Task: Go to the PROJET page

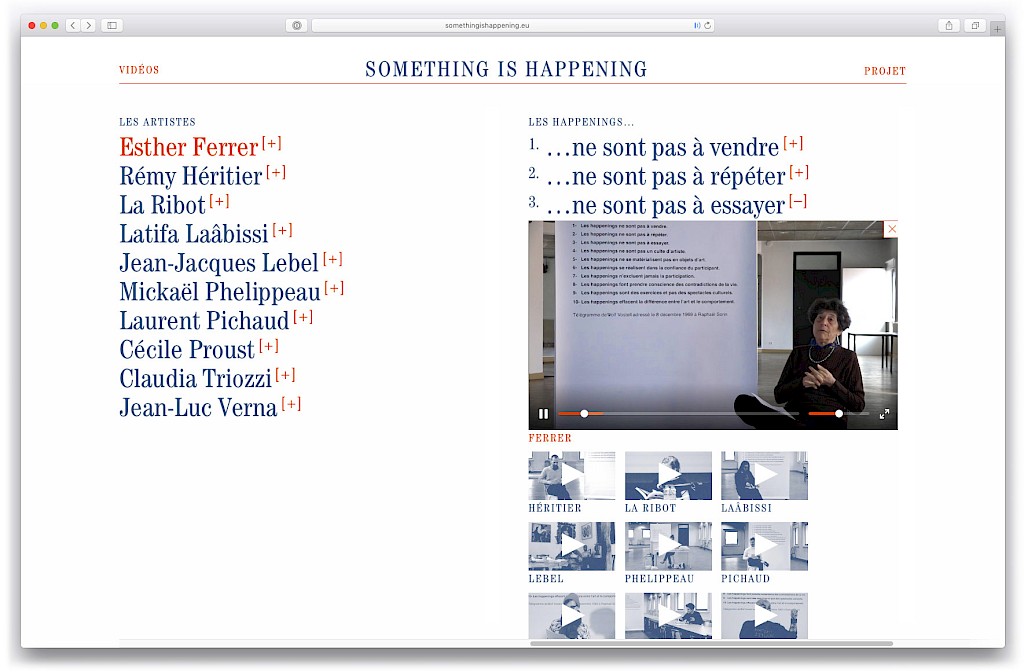Action: [884, 71]
